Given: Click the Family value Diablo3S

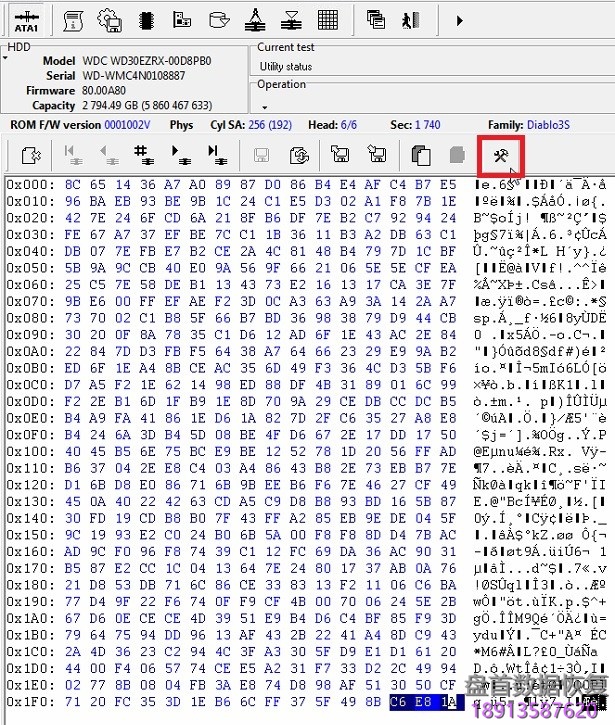Looking at the screenshot, I should [x=548, y=125].
